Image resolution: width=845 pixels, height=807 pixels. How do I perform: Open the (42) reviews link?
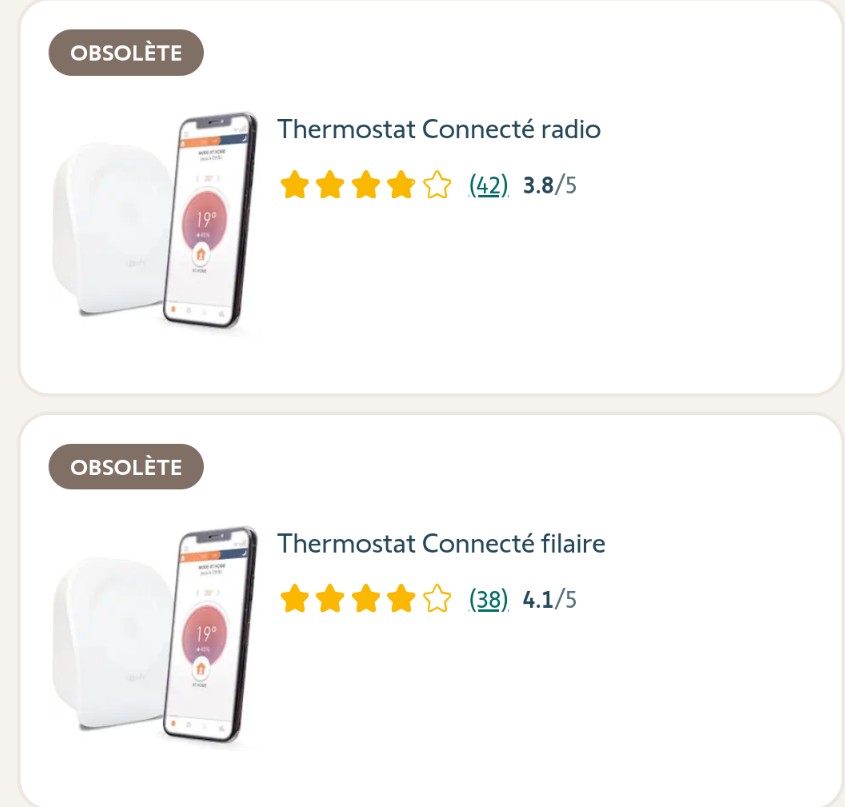[489, 185]
